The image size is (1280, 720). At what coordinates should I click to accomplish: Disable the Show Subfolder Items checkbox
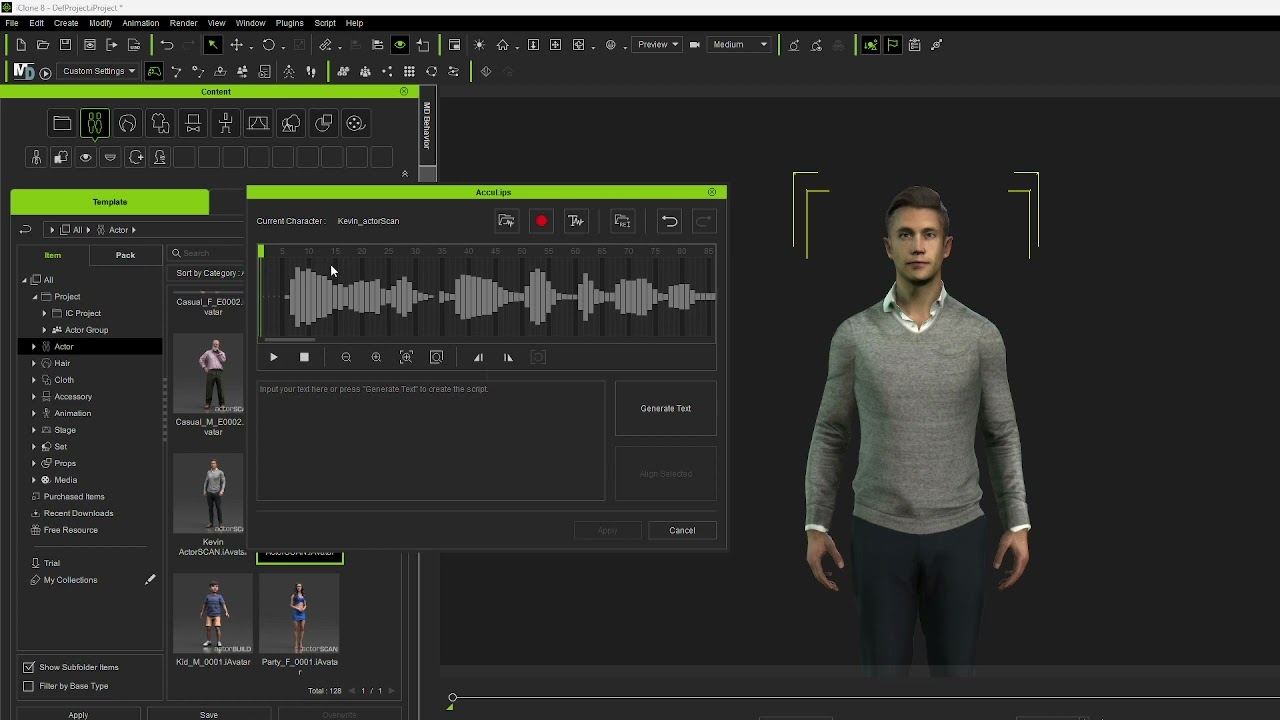pyautogui.click(x=29, y=667)
